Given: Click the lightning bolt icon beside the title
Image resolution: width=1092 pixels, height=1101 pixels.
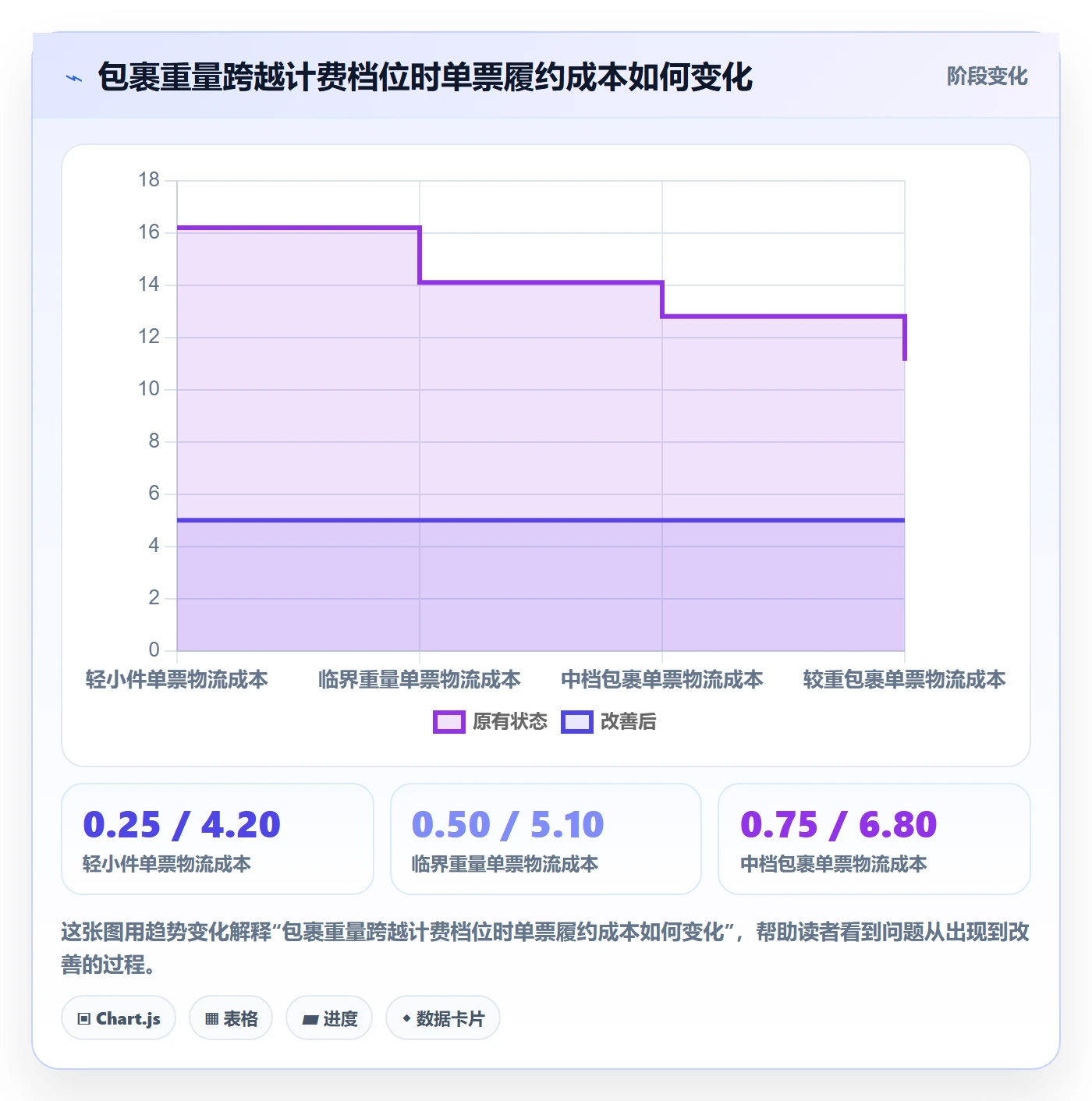Looking at the screenshot, I should 74,78.
